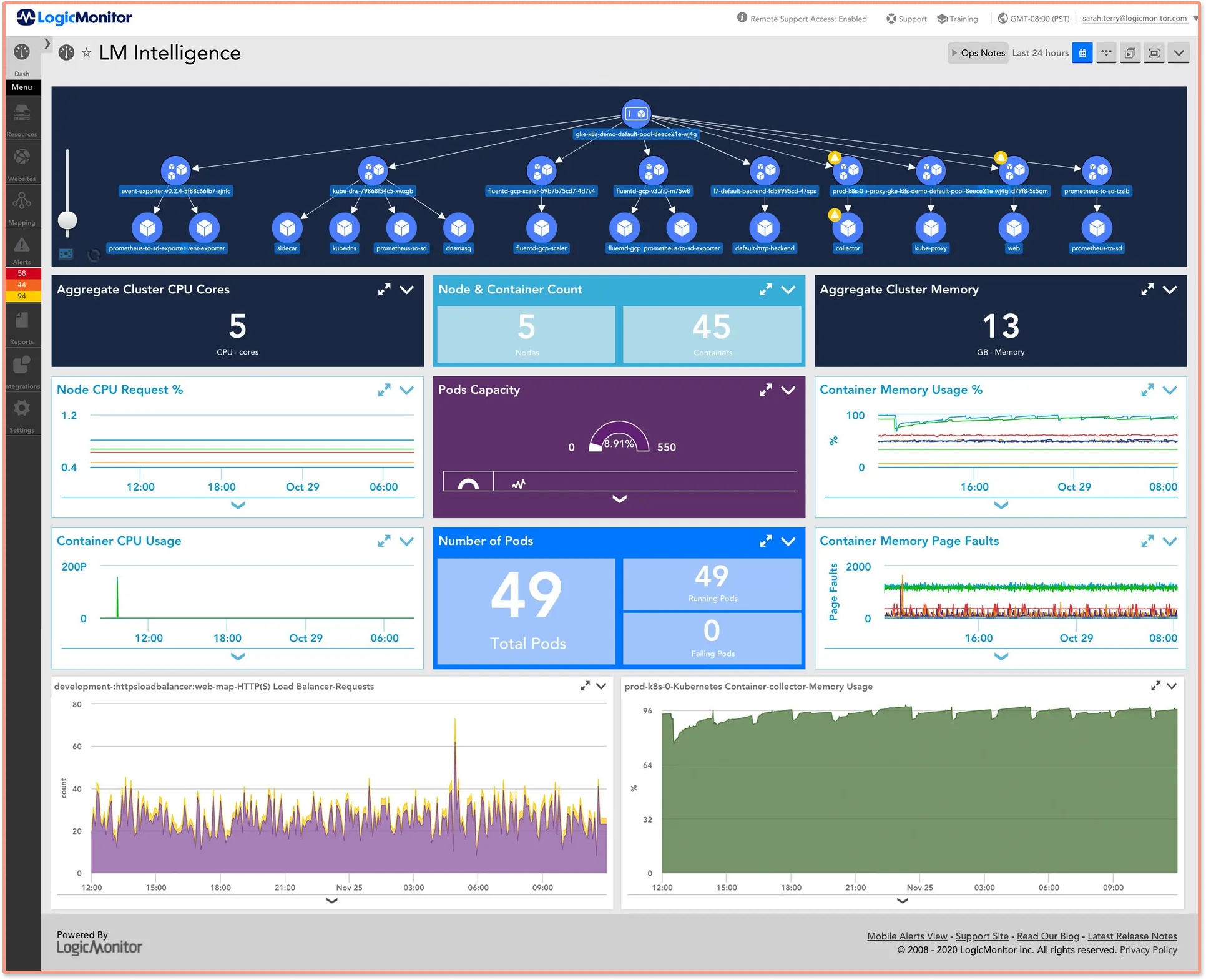Open the Mobile Alerts View link
The image size is (1206, 980).
click(x=907, y=936)
